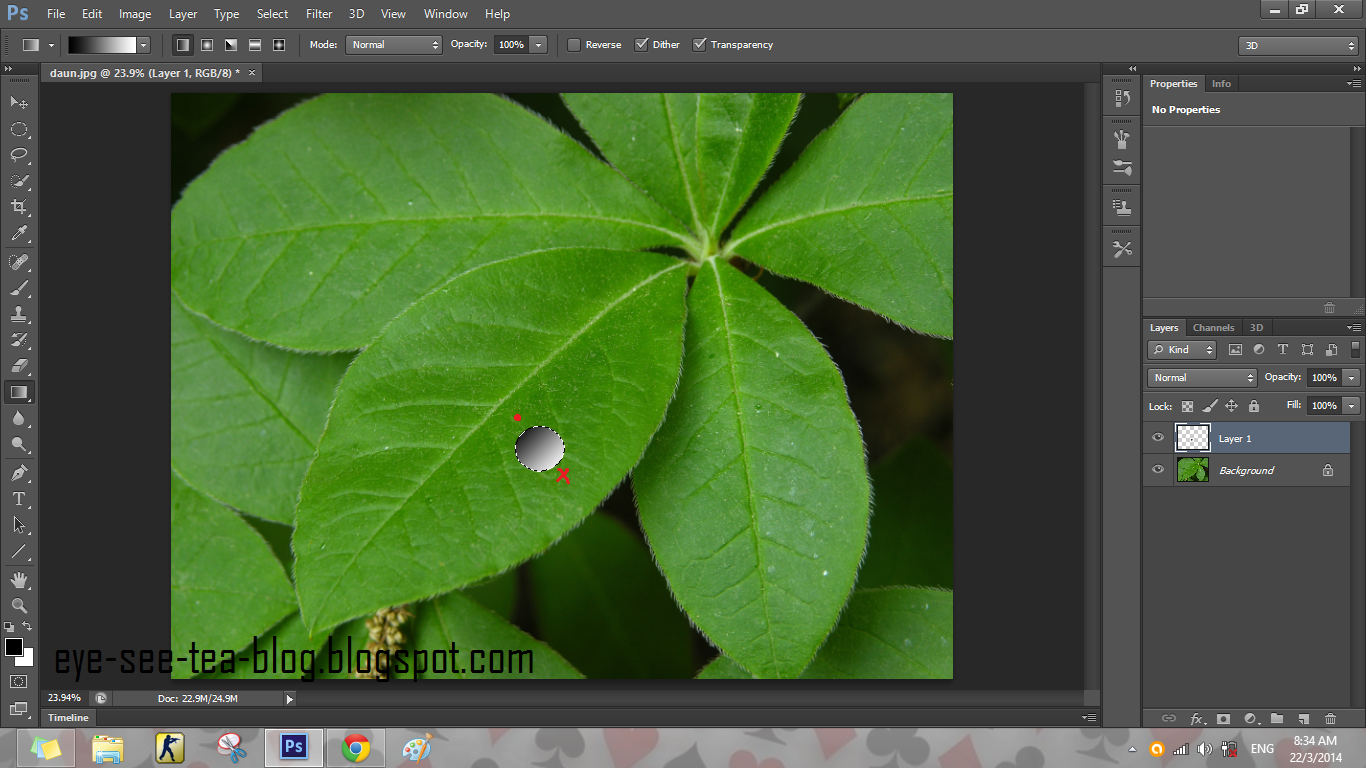Screen dimensions: 1366x768
Task: Open the layer filter Kind dropdown
Action: click(x=1182, y=349)
